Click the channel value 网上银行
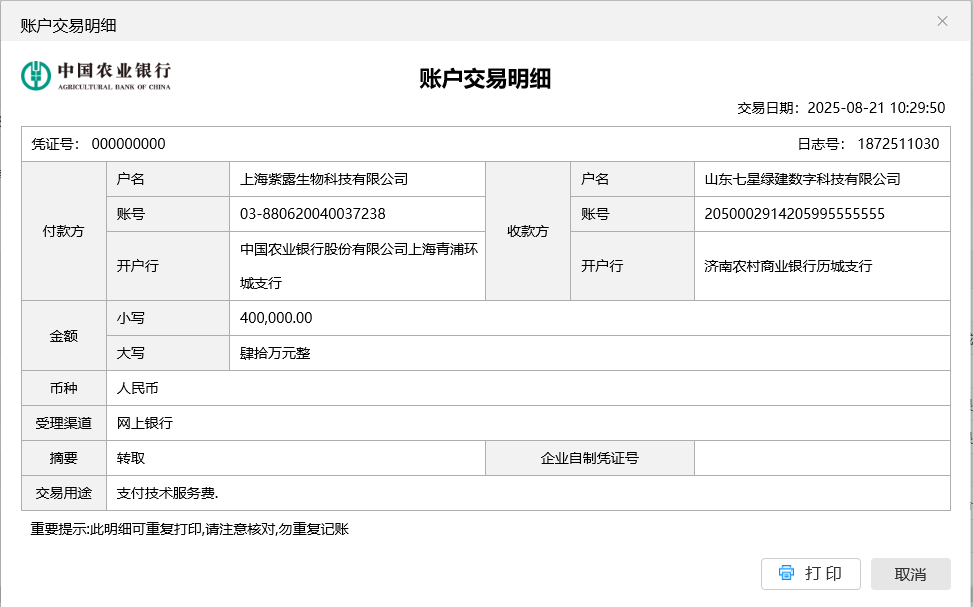Screen dimensions: 973x607 [x=145, y=423]
